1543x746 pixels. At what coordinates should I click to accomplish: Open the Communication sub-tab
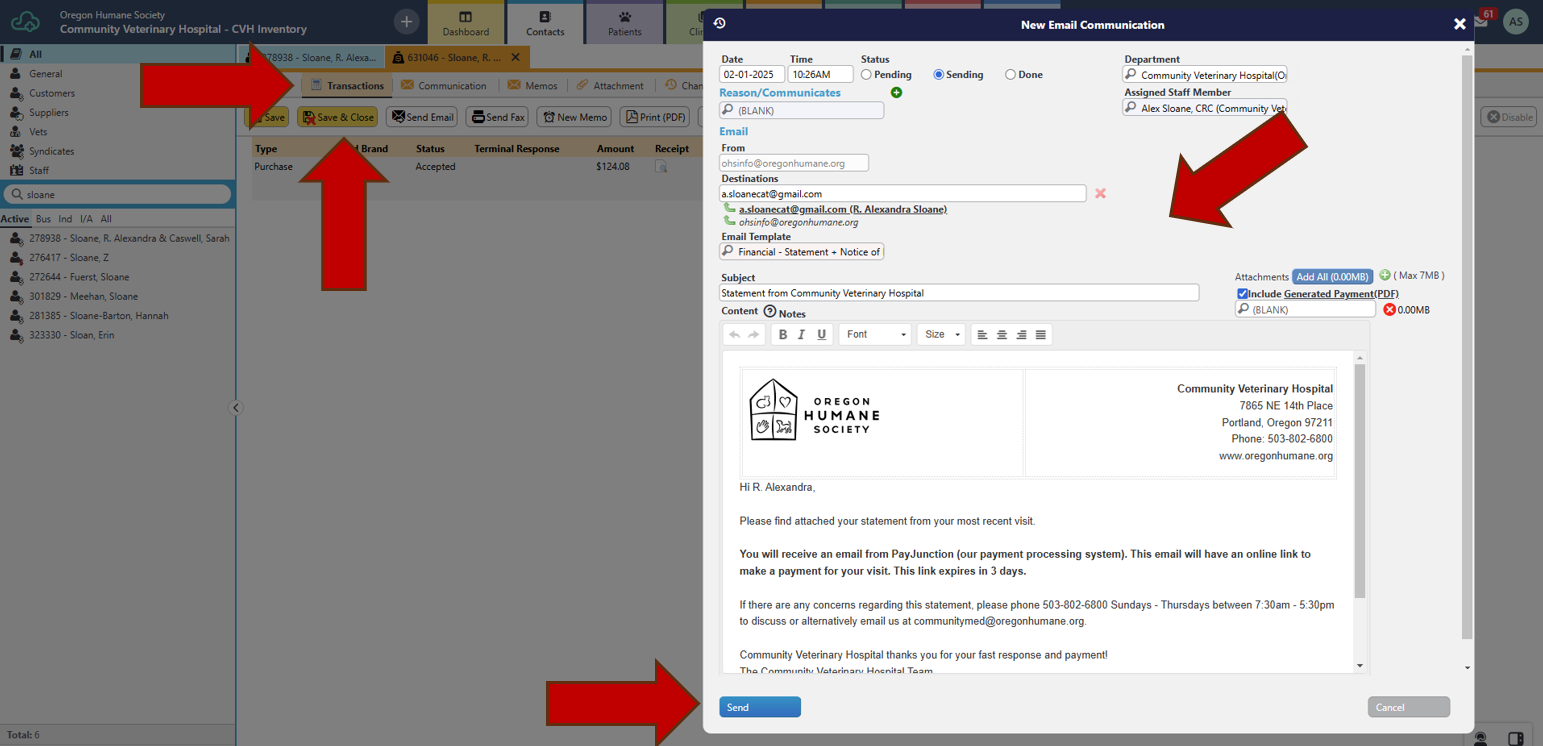click(443, 86)
